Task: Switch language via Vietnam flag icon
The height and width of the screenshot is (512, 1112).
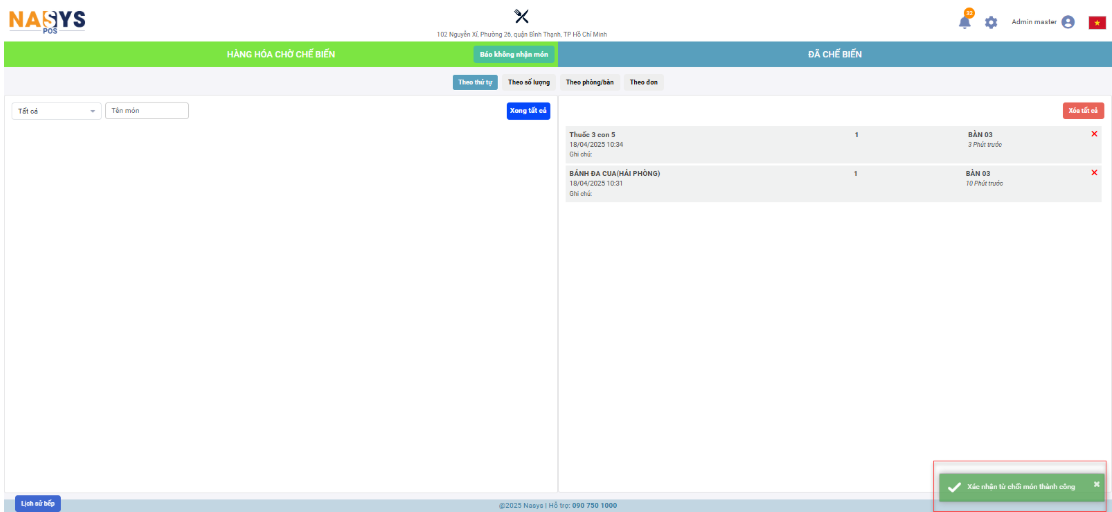Action: click(x=1097, y=22)
